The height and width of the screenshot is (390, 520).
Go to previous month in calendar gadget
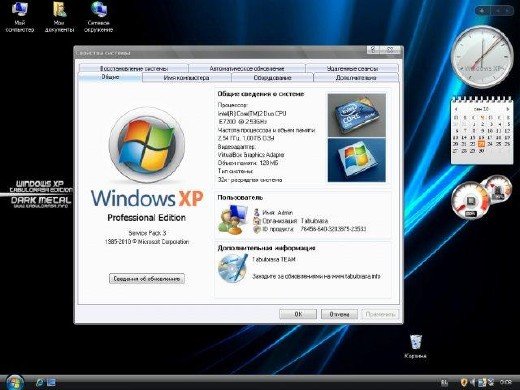coord(456,109)
